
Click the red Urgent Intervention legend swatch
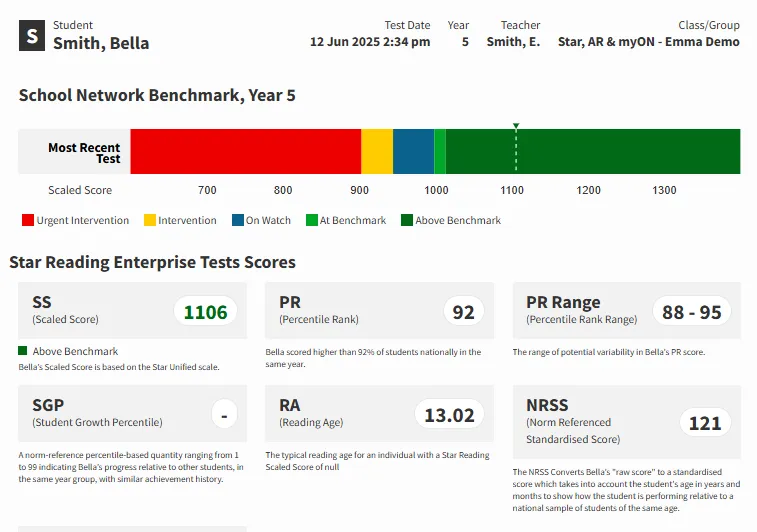point(28,220)
